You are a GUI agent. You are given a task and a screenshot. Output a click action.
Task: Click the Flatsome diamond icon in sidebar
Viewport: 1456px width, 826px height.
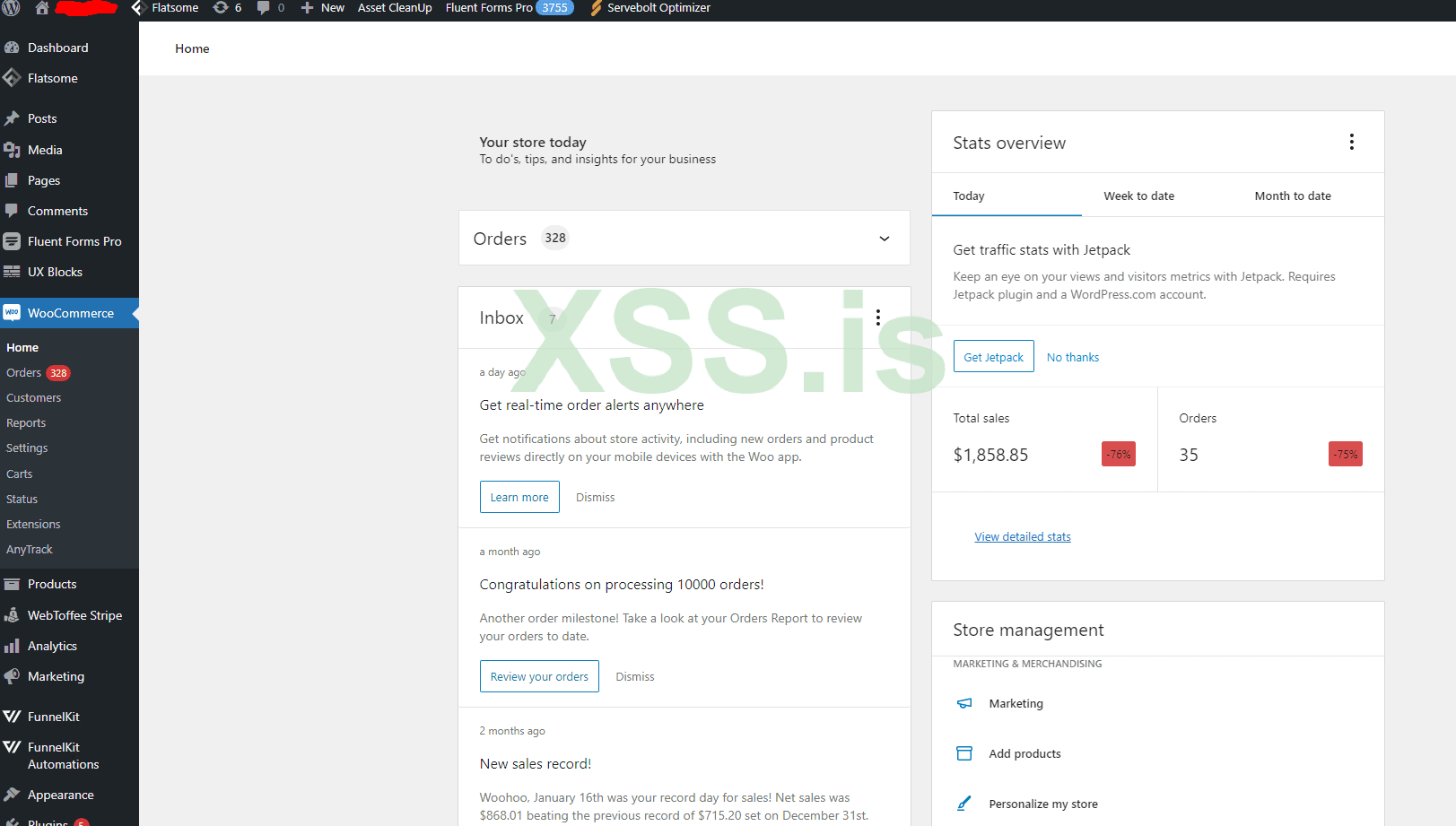coord(12,78)
